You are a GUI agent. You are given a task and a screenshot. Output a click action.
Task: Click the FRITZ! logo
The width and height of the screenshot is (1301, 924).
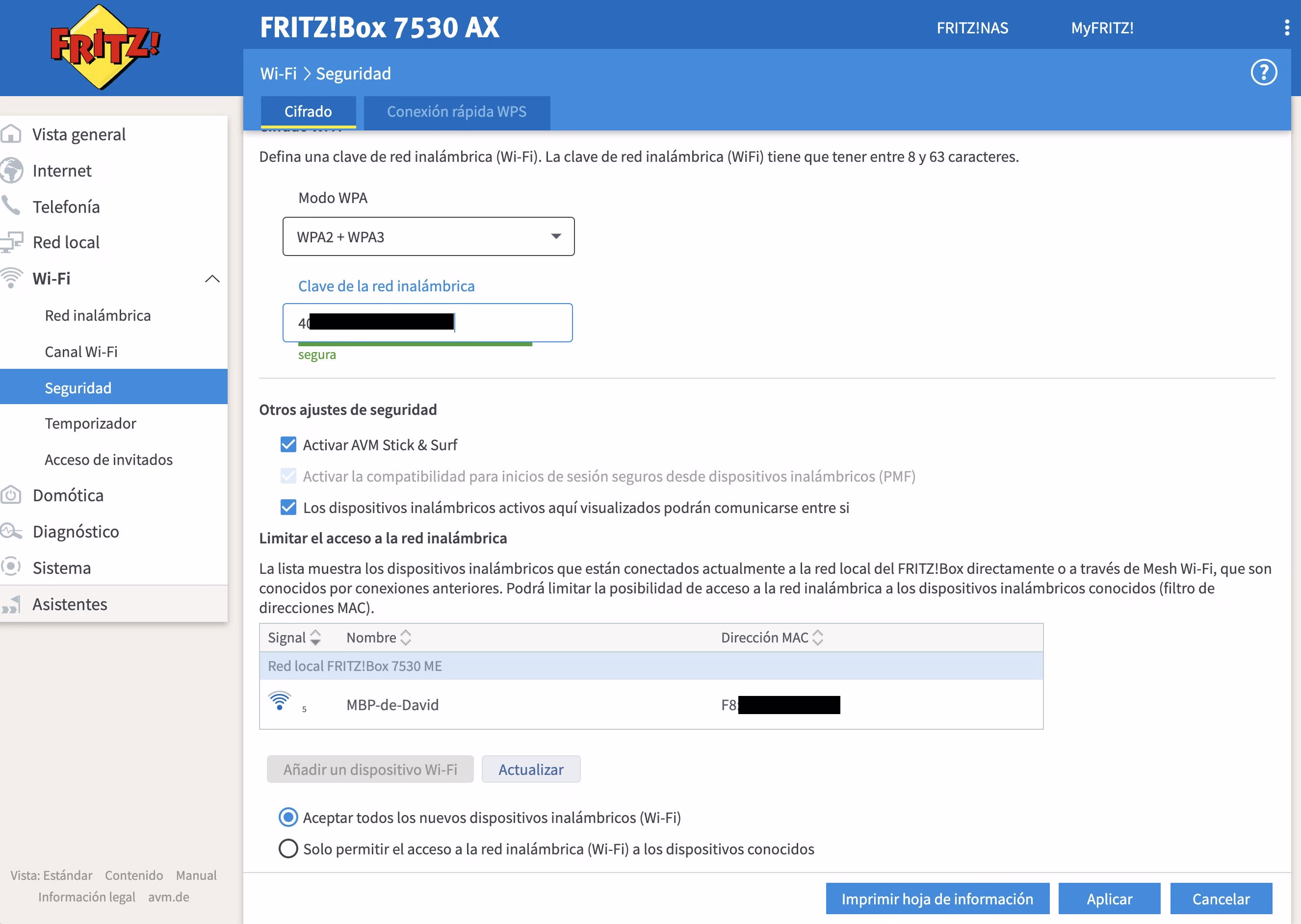(105, 47)
